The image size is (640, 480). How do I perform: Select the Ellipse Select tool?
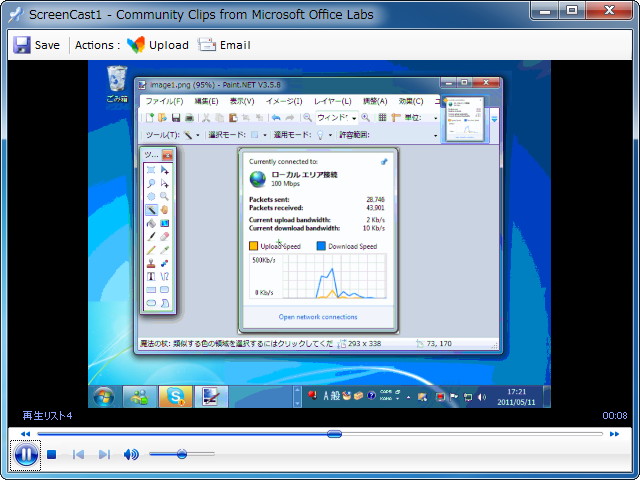[x=151, y=196]
